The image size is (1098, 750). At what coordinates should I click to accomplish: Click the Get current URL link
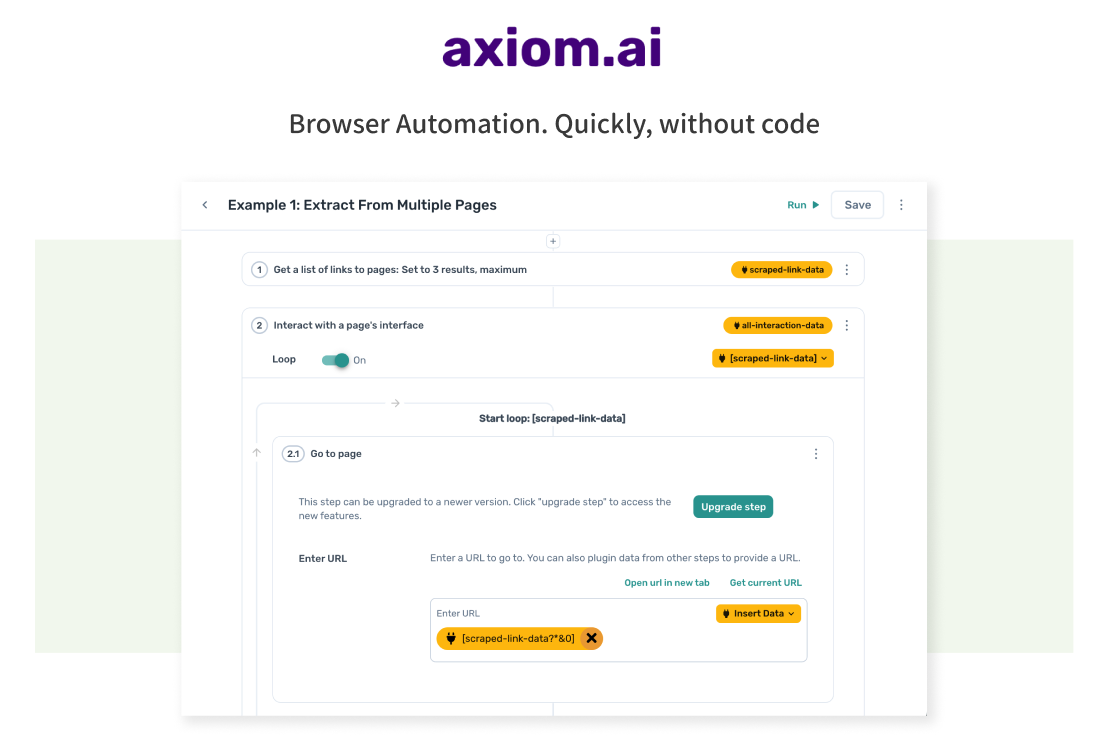(765, 582)
